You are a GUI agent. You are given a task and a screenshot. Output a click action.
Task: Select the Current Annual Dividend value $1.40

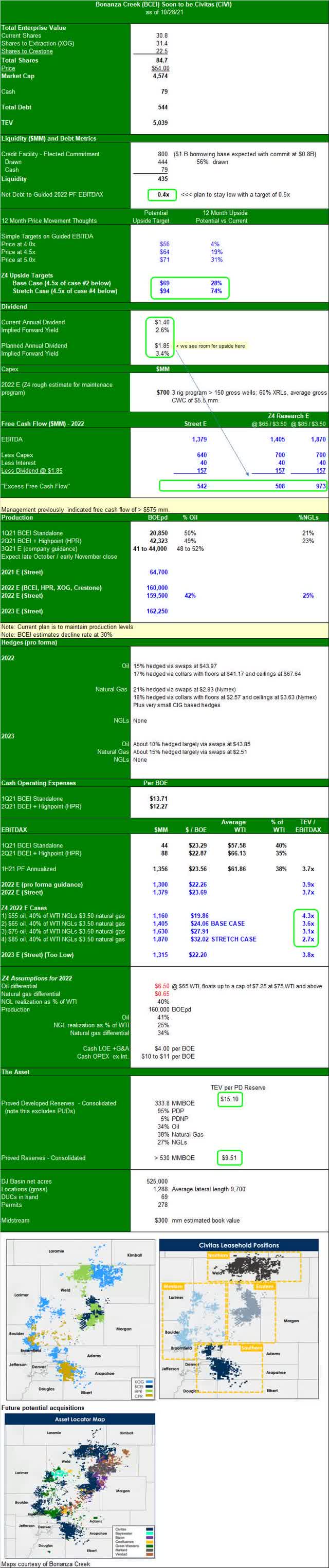[162, 323]
